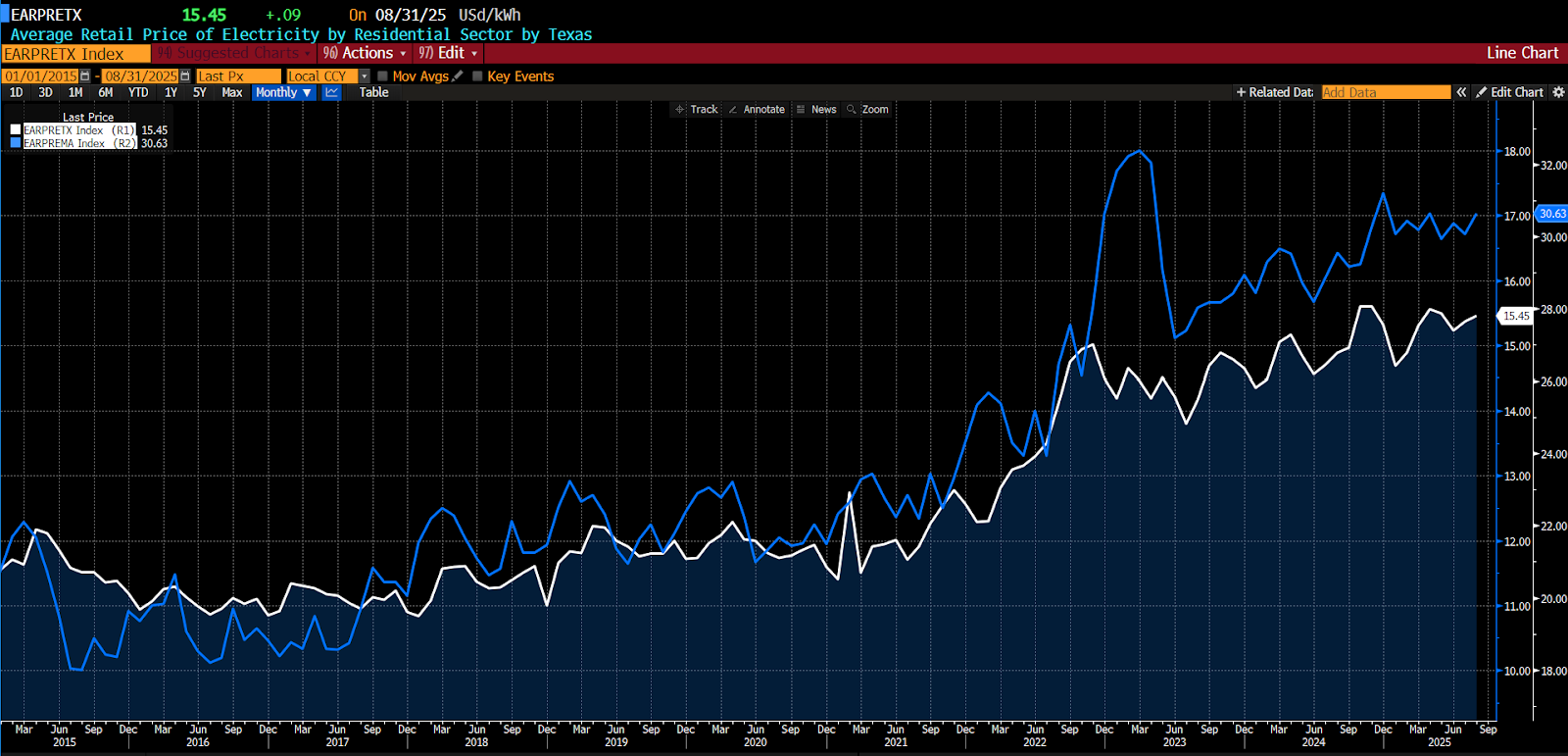This screenshot has width=1568, height=756.
Task: Enable the Mov Avgs checkbox
Action: click(383, 76)
